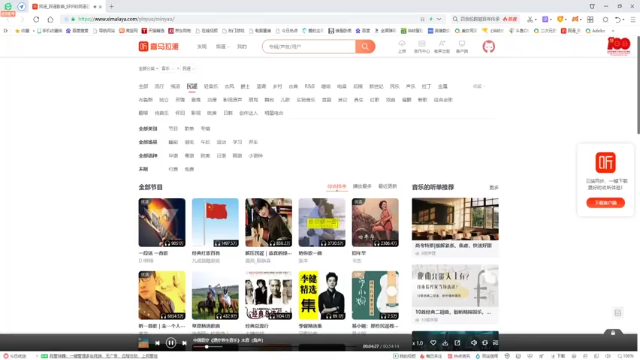Click the red download client button
640x360 pixels.
coord(605,203)
